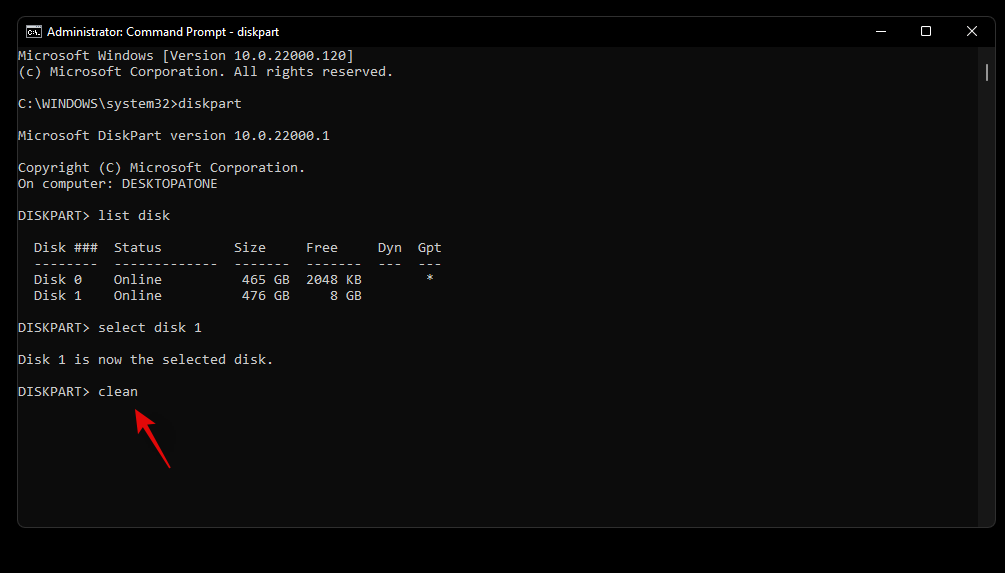
Task: Click the Free column header
Action: click(x=322, y=247)
